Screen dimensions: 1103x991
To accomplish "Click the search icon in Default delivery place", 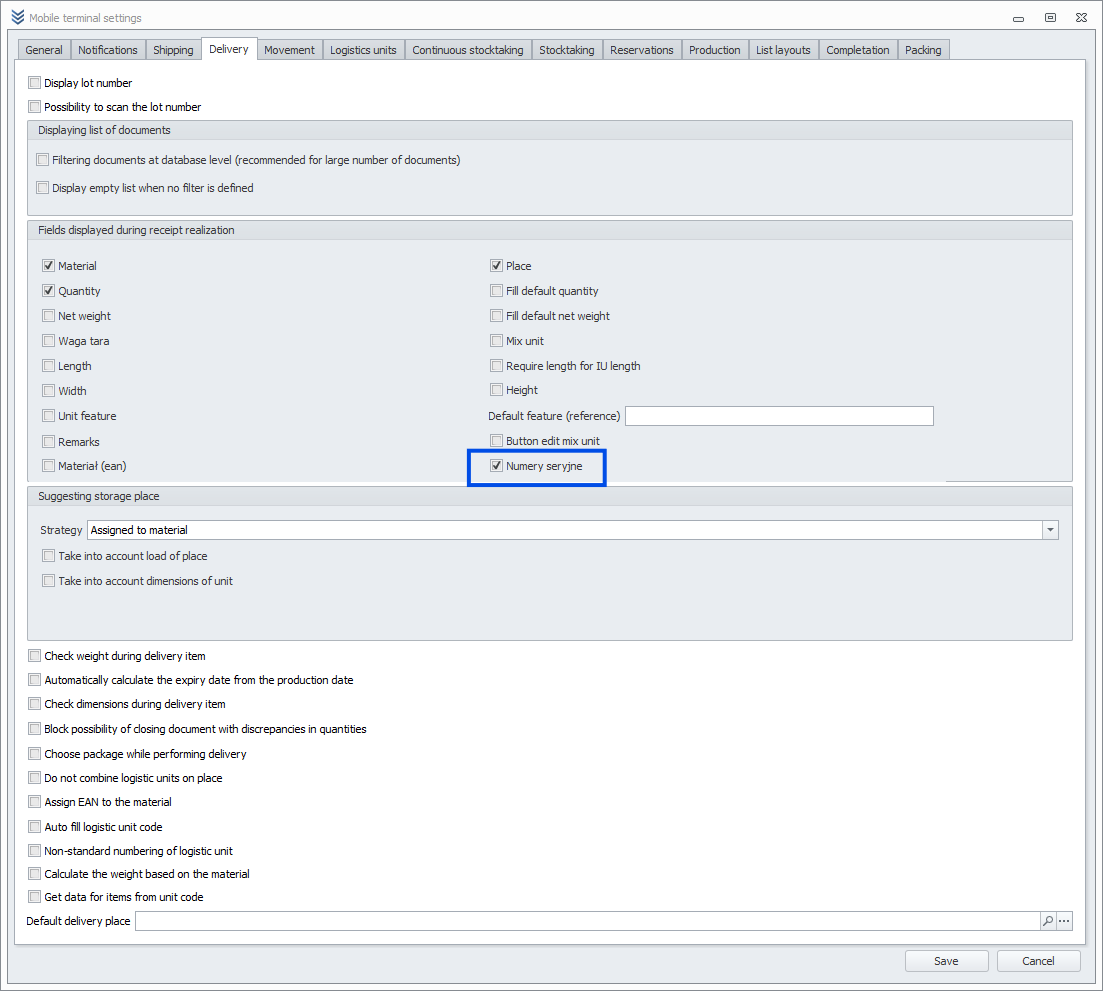I will pyautogui.click(x=1048, y=921).
